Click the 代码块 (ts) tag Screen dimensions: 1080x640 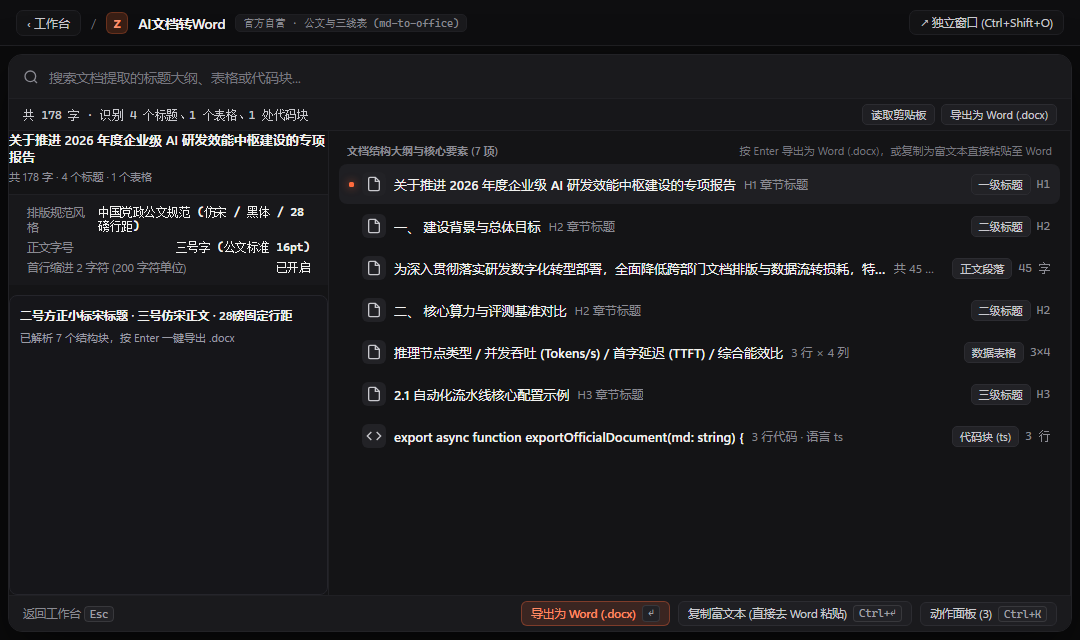[985, 437]
